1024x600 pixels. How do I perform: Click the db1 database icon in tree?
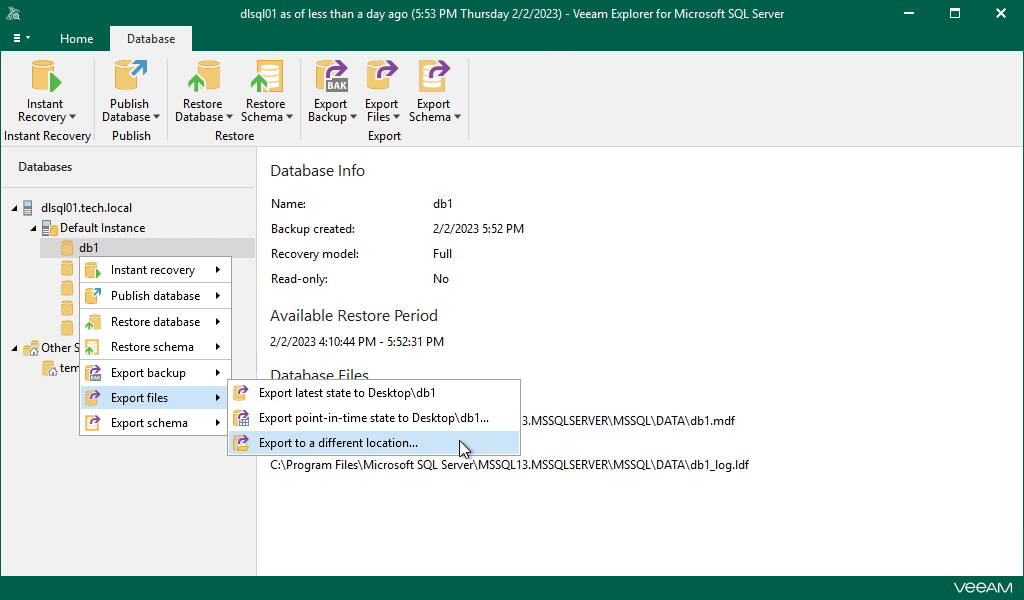pyautogui.click(x=67, y=247)
